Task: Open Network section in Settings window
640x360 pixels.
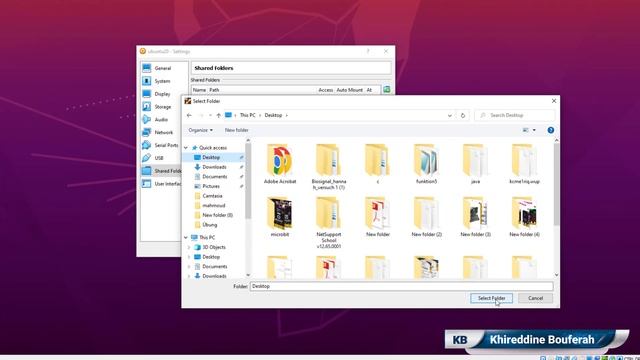Action: coord(164,133)
